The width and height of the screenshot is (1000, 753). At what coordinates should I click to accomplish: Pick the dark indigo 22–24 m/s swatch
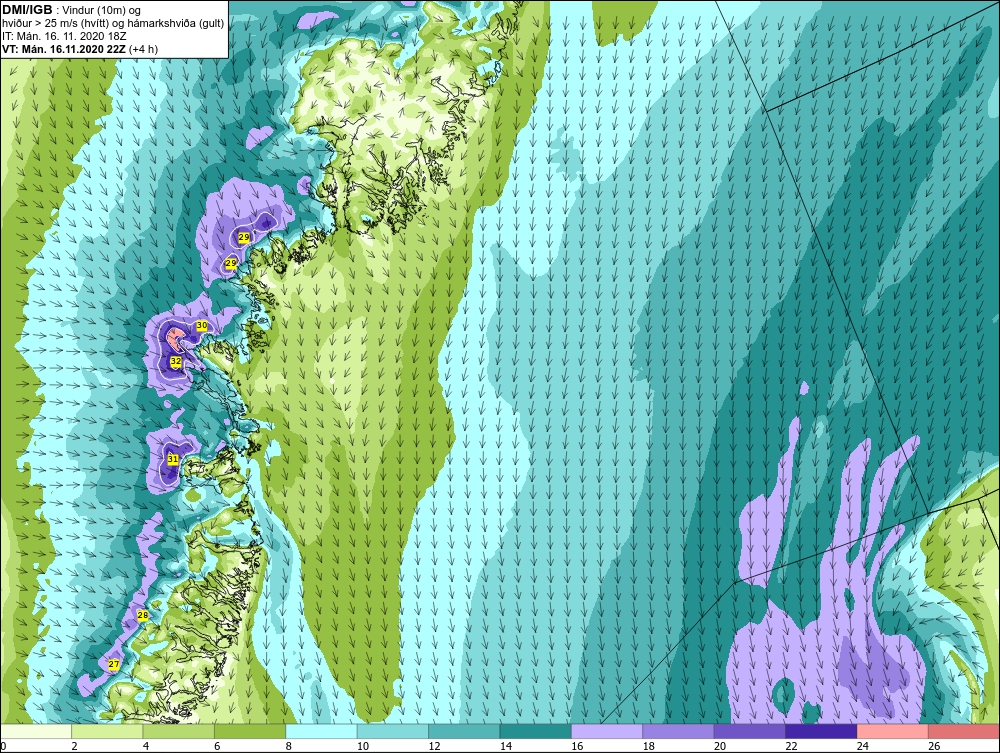(x=821, y=731)
